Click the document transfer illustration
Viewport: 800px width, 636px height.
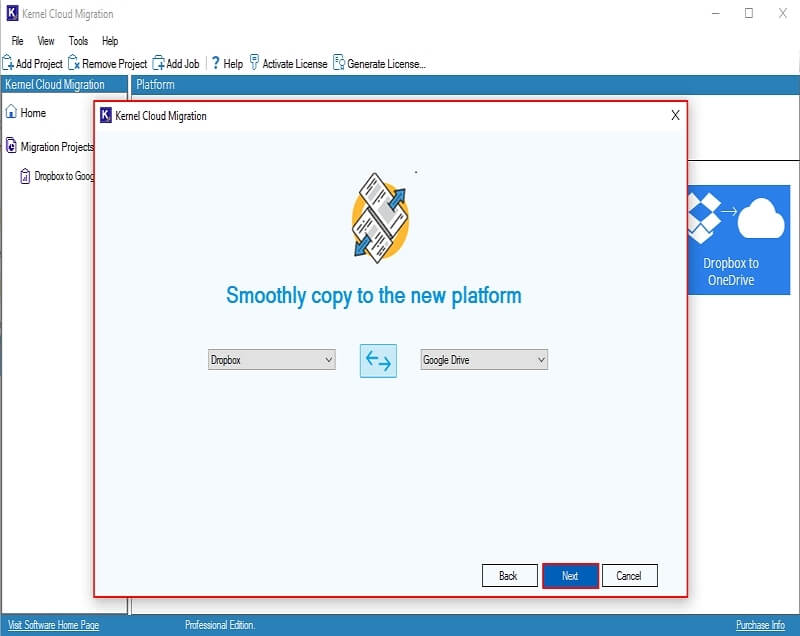(380, 218)
